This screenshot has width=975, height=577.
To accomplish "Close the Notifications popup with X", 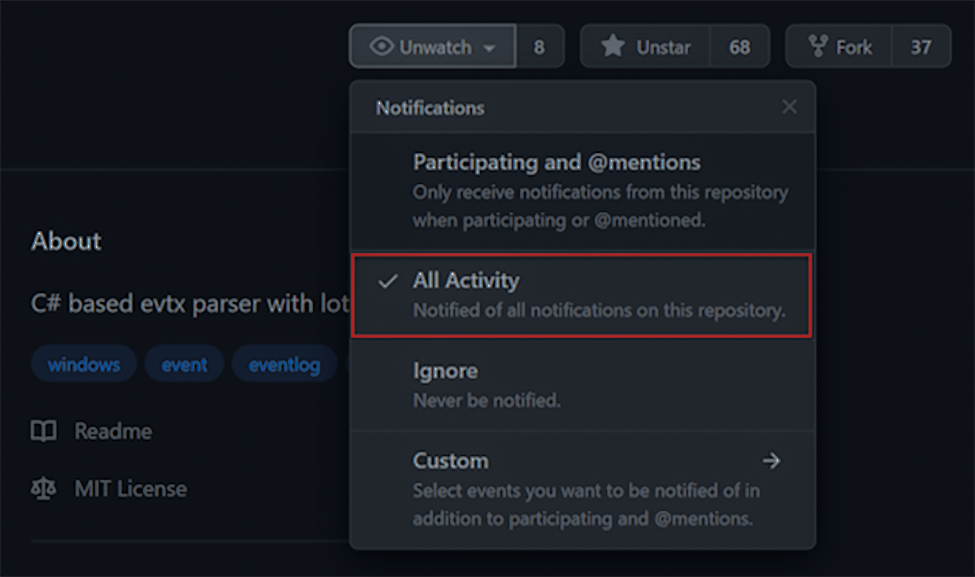I will (x=789, y=107).
